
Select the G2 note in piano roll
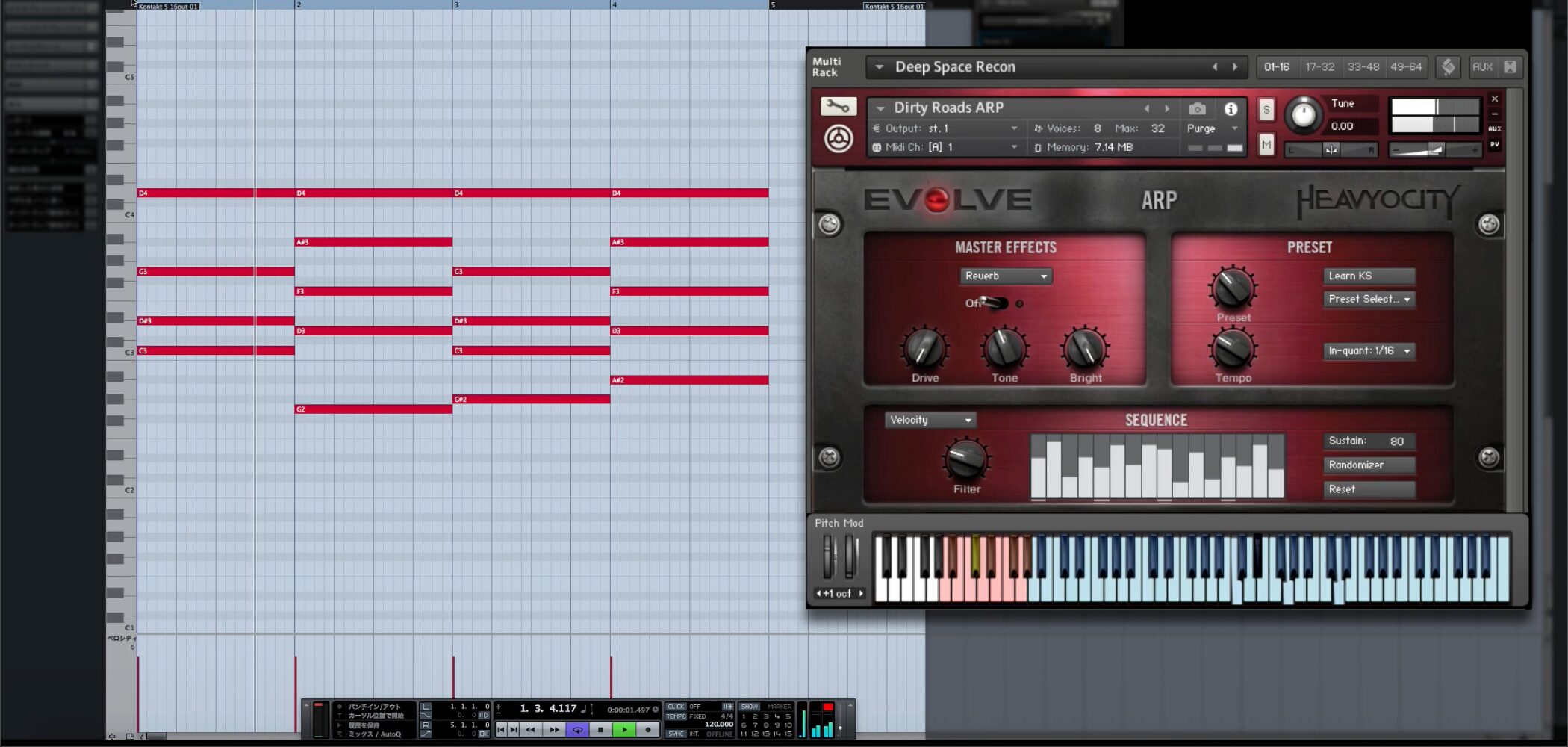373,409
